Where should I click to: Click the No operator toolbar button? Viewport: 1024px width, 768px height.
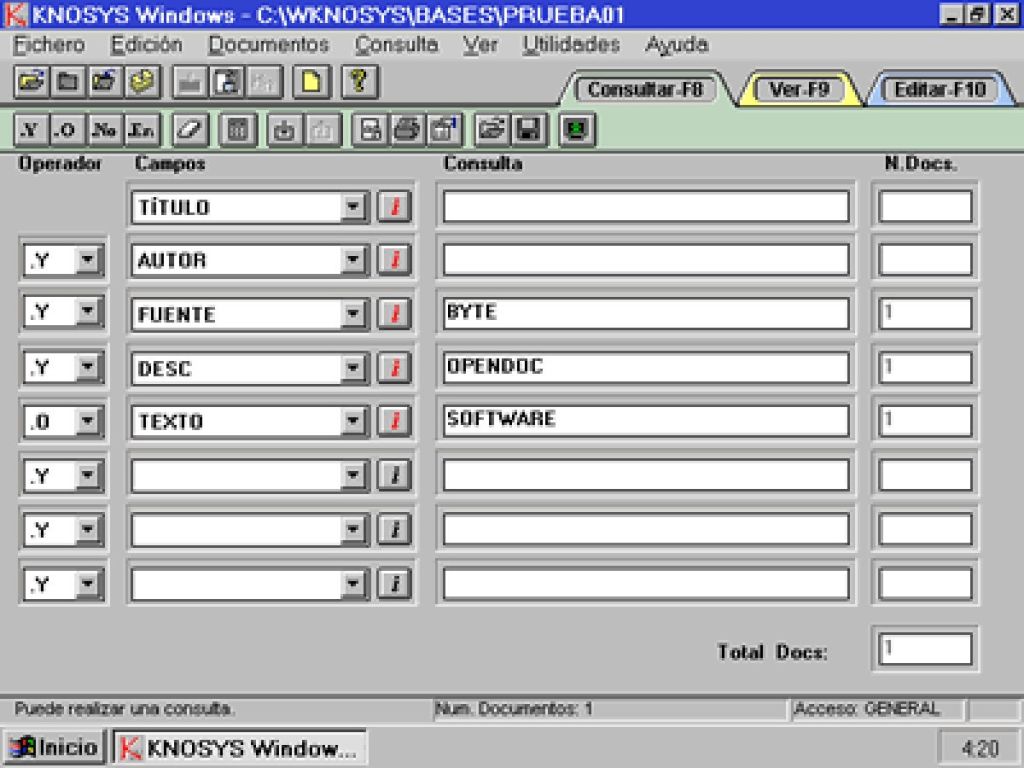point(103,130)
